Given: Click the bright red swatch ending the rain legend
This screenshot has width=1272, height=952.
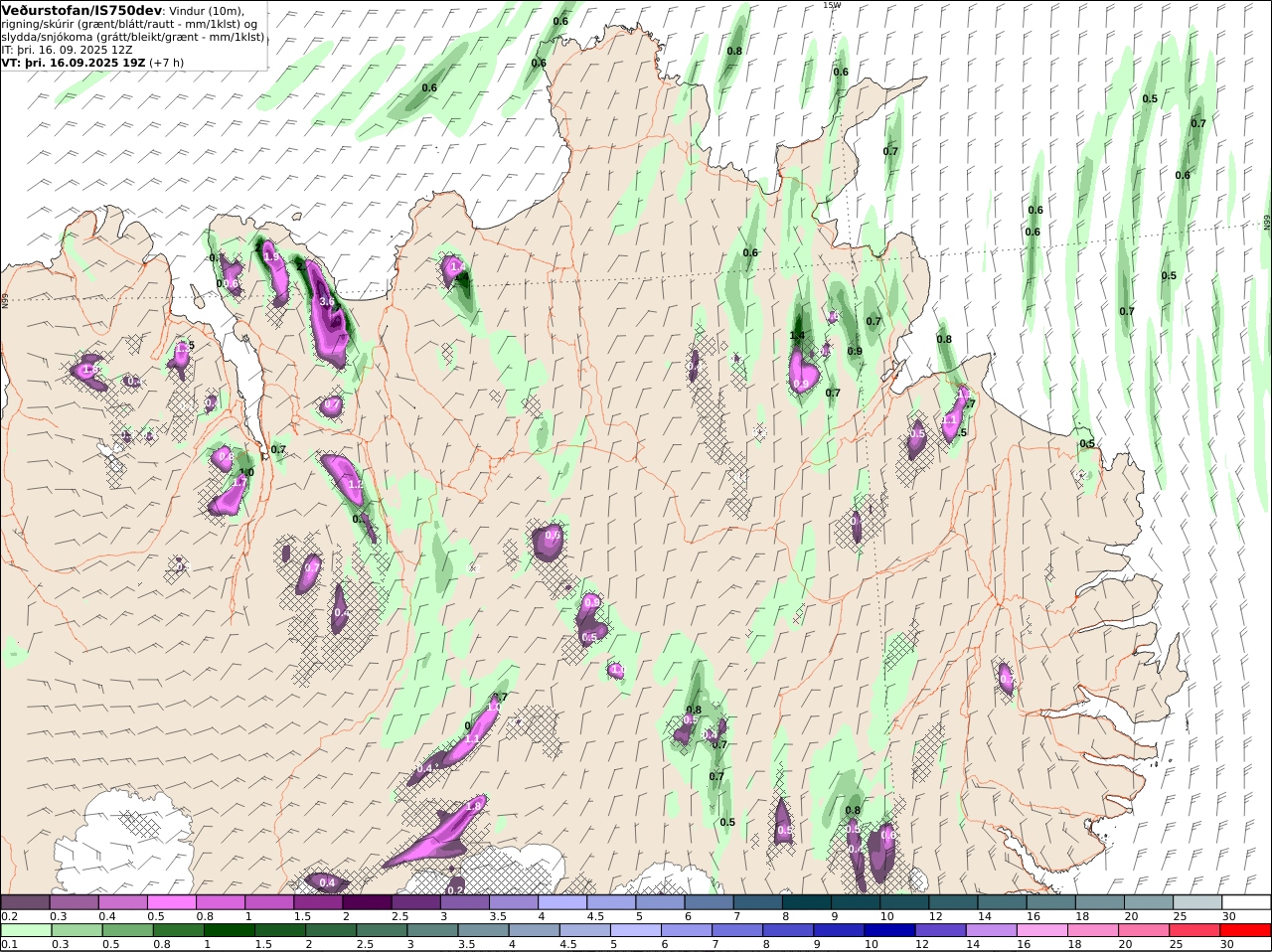Looking at the screenshot, I should click(1246, 930).
